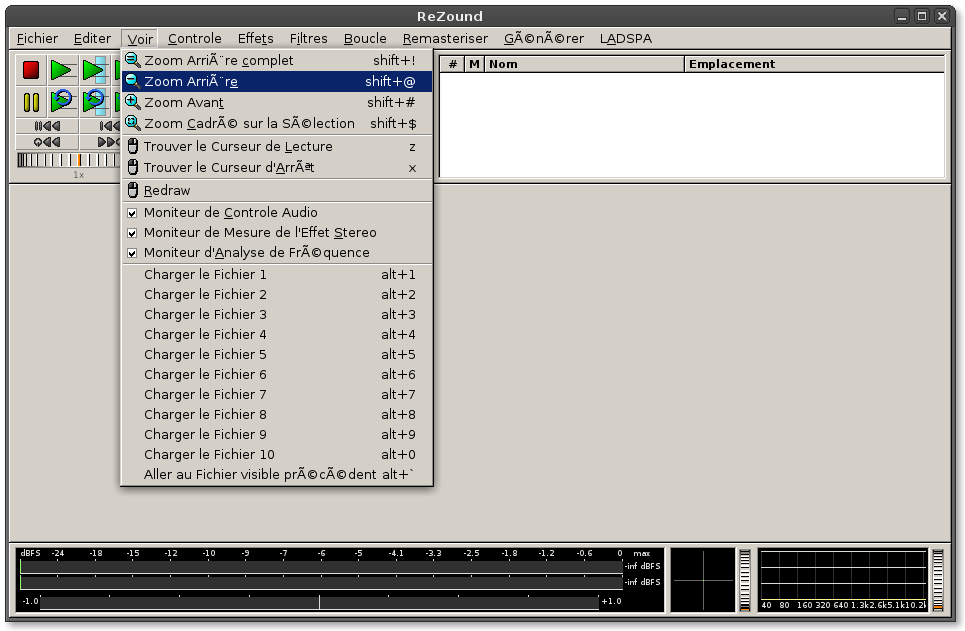
Task: Toggle Moniteur de Mesure de l'Effet Stereo
Action: point(132,233)
